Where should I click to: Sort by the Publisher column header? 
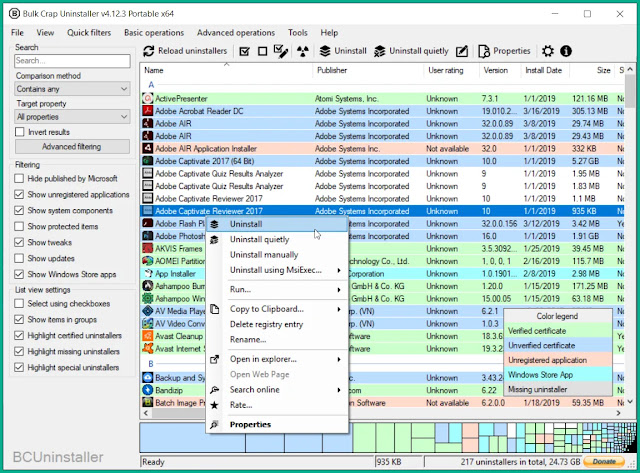[332, 70]
